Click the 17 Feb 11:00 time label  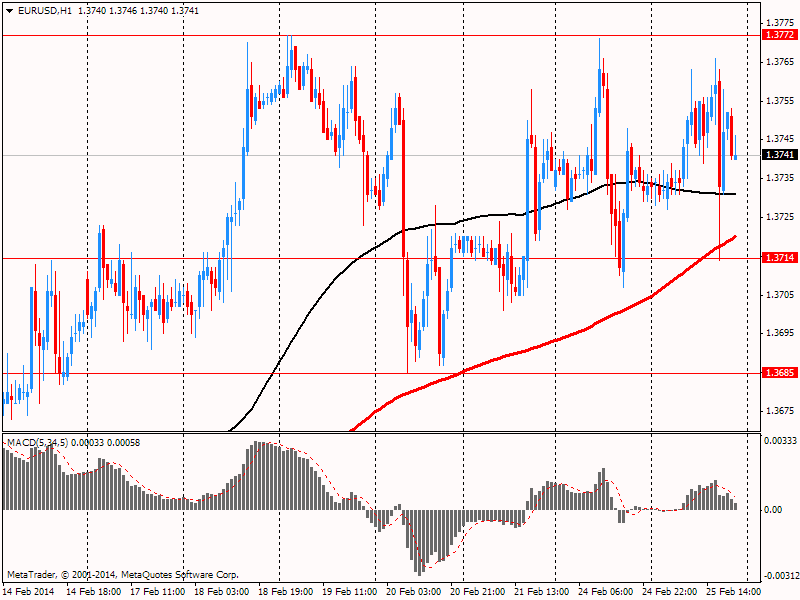(158, 592)
